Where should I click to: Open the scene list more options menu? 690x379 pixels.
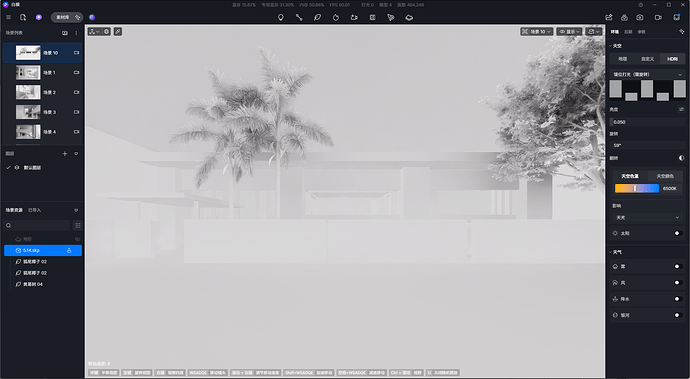[x=76, y=33]
